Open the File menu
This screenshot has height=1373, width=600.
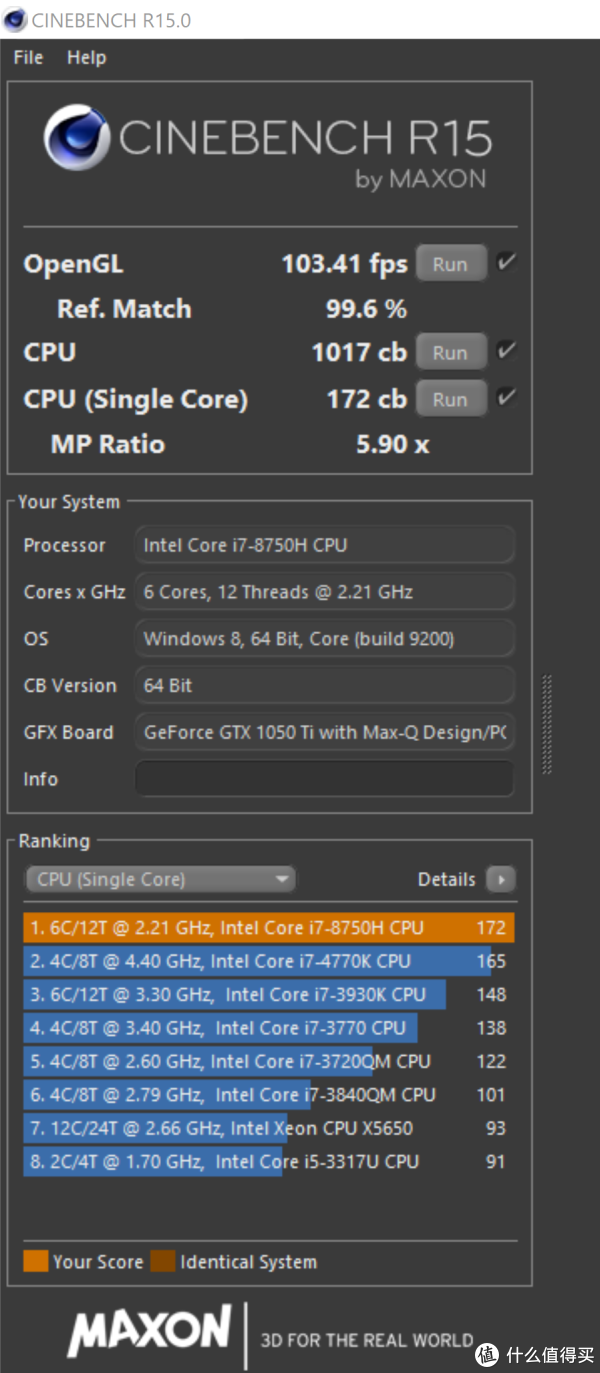tap(28, 58)
